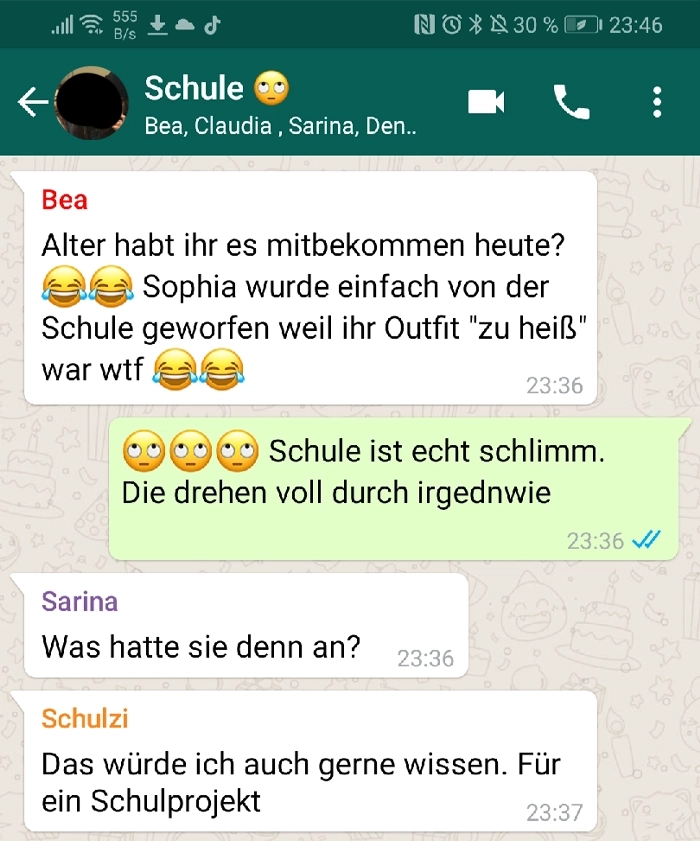
Task: Tap the back arrow in header
Action: click(x=33, y=102)
